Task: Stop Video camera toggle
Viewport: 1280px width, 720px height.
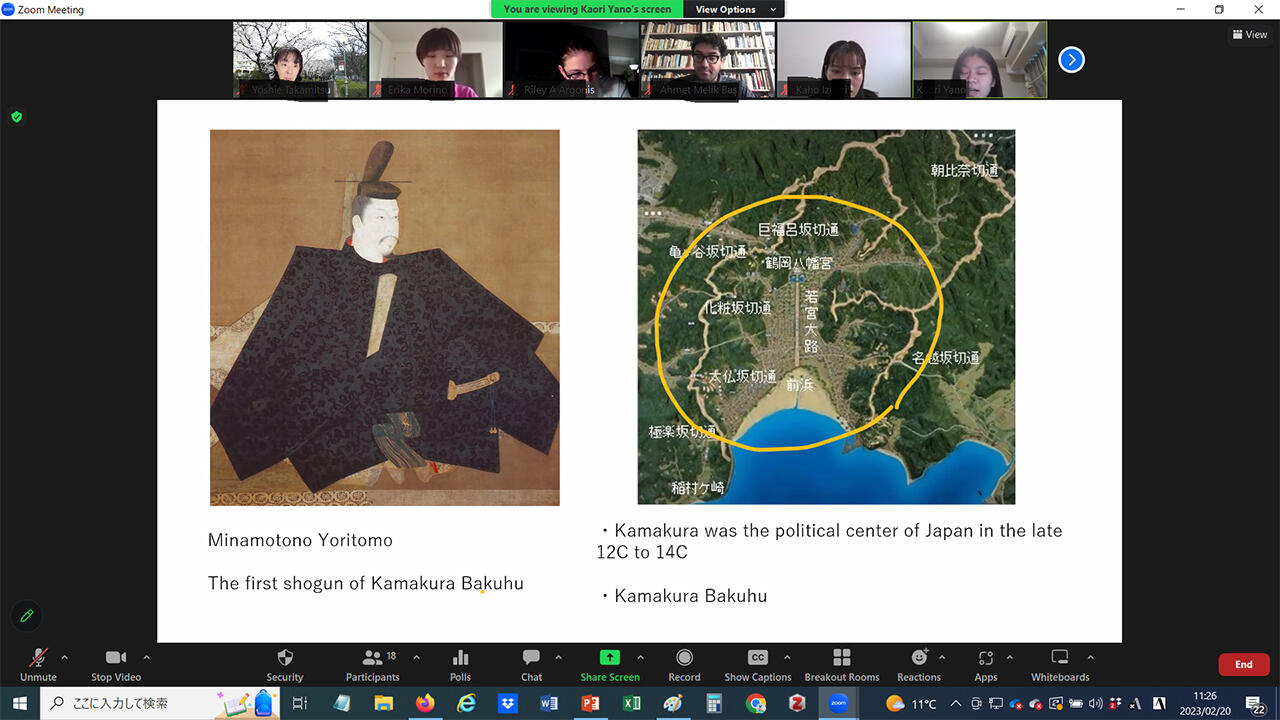Action: [x=116, y=665]
